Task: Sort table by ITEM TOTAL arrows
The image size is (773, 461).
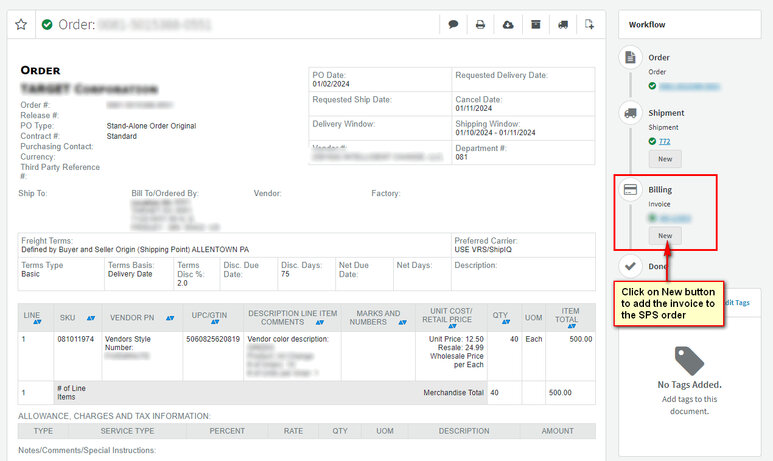Action: tap(571, 326)
